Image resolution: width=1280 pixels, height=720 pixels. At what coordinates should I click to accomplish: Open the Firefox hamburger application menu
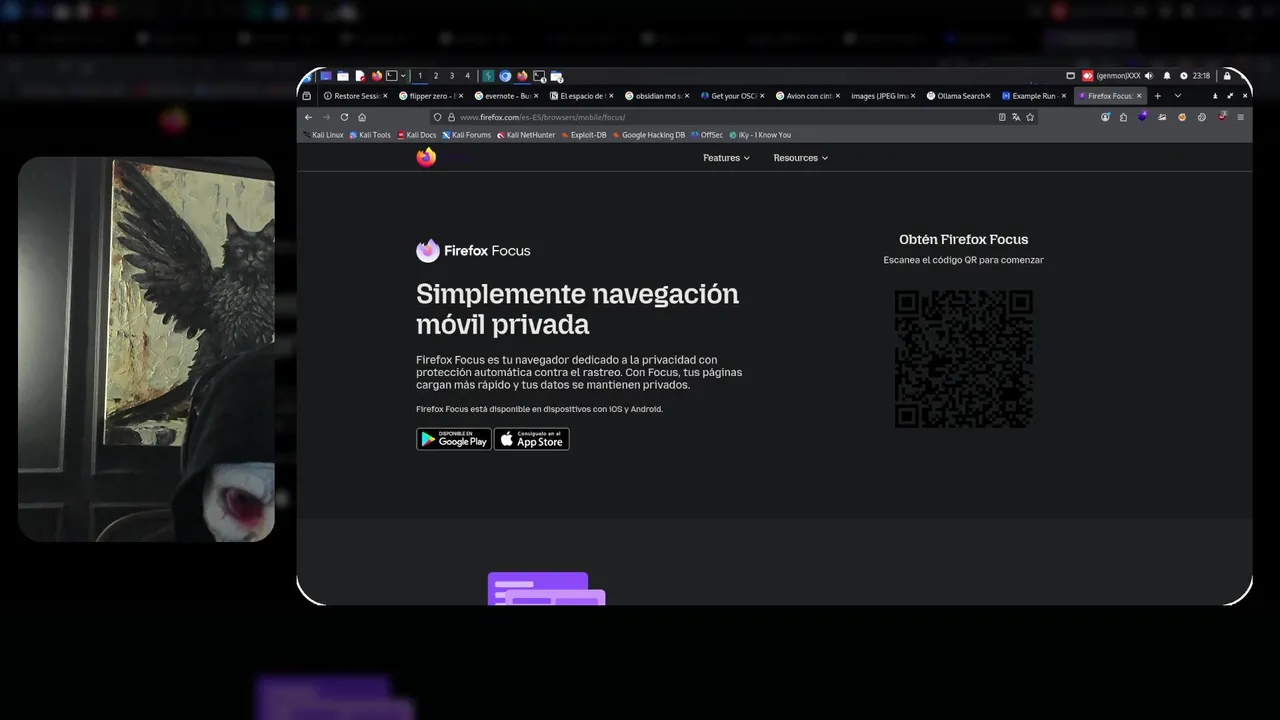[1241, 117]
